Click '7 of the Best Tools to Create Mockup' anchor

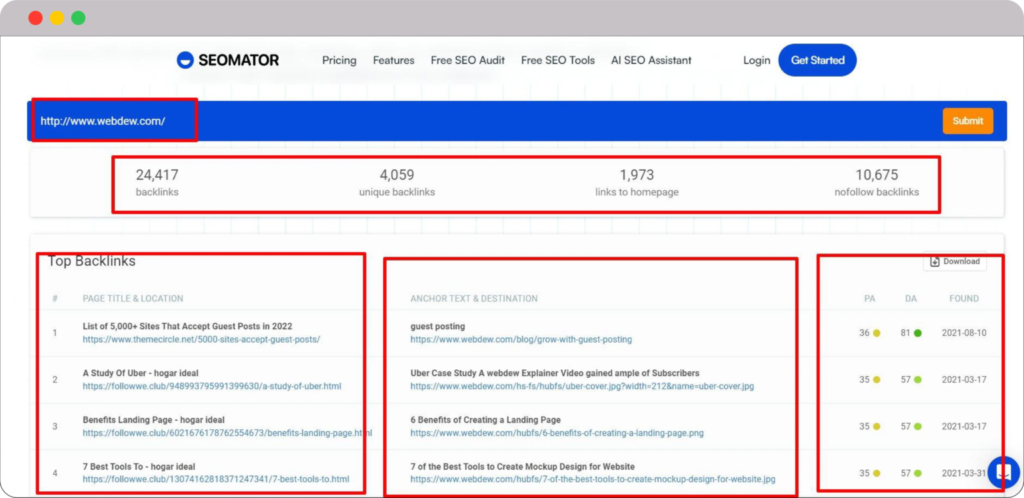[522, 467]
